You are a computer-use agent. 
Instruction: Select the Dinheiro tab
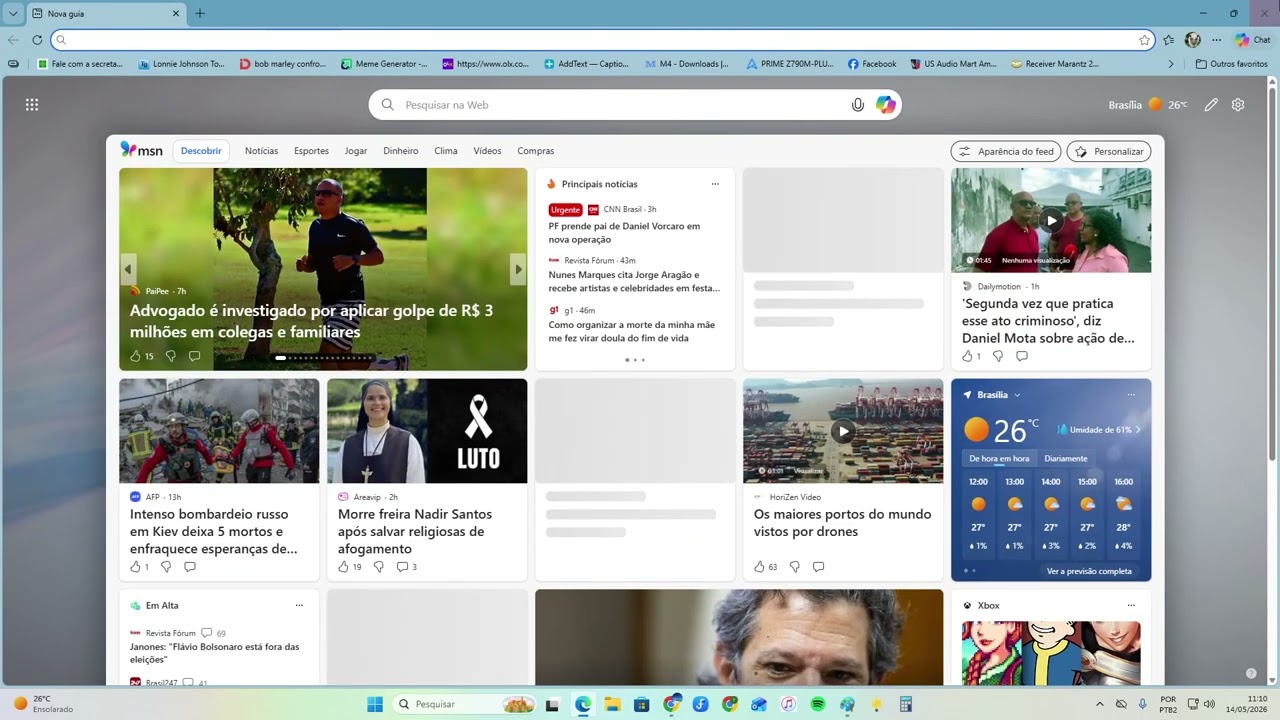tap(401, 151)
